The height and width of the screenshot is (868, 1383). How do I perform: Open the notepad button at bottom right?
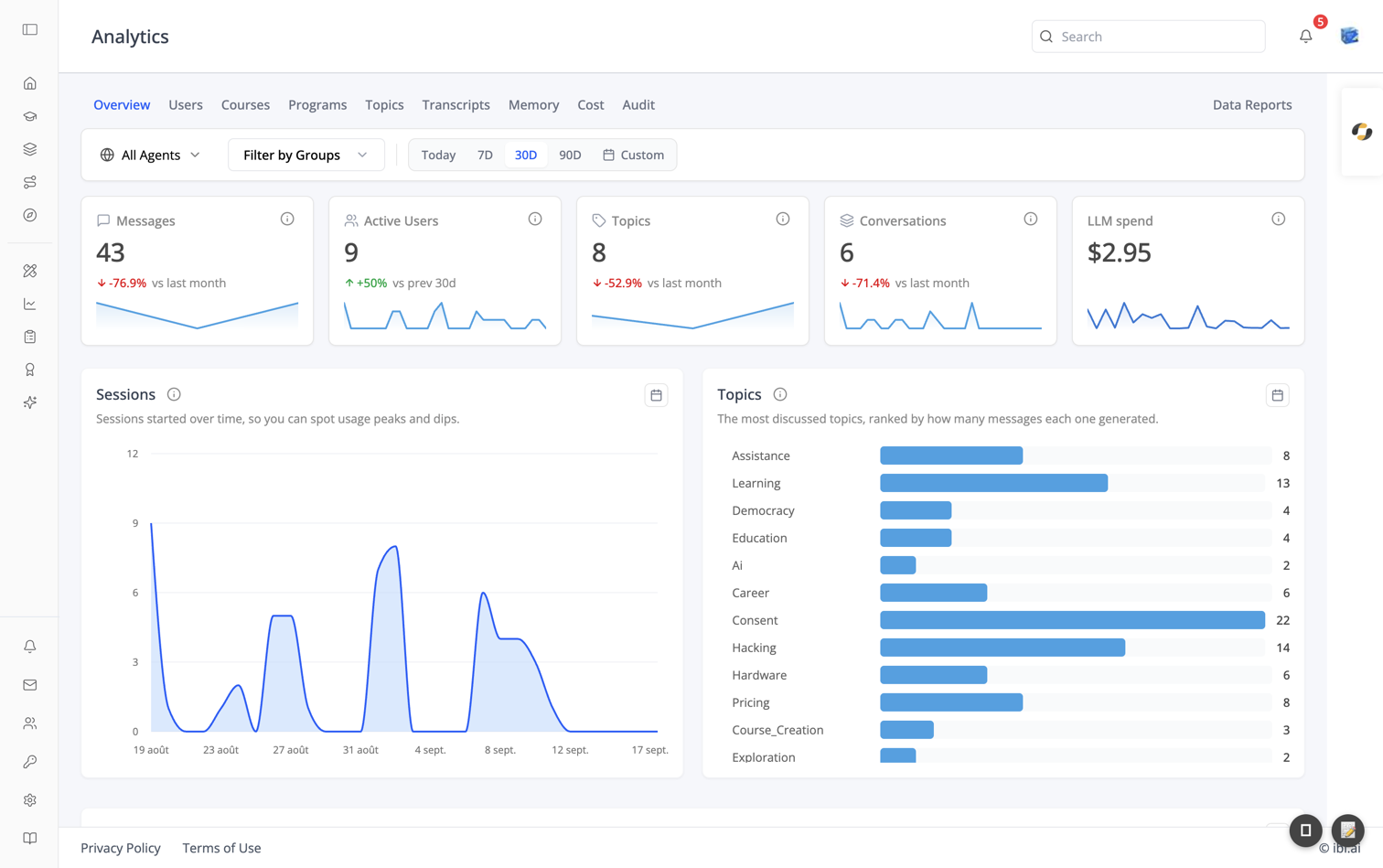tap(1347, 830)
